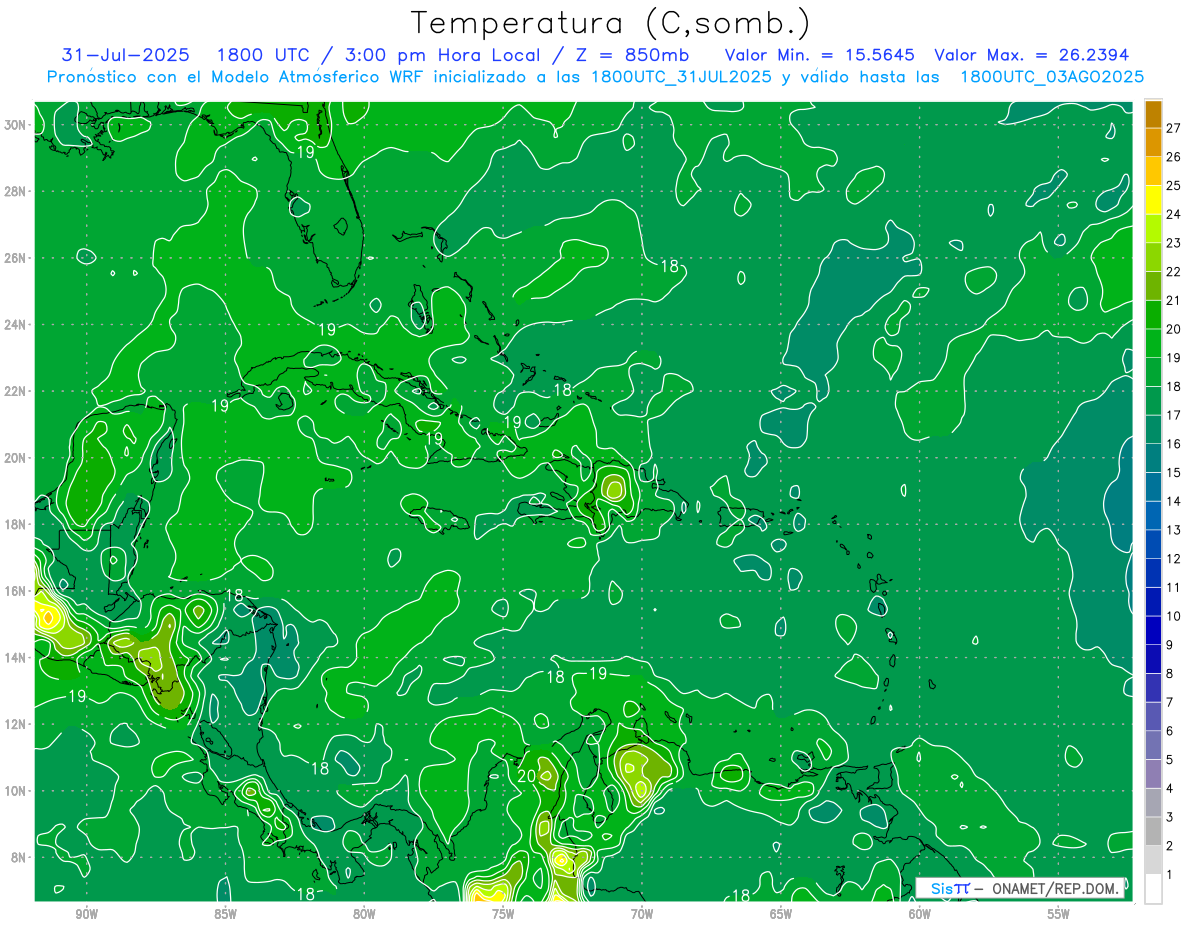Click the longitude axis label '70W'

pos(642,914)
